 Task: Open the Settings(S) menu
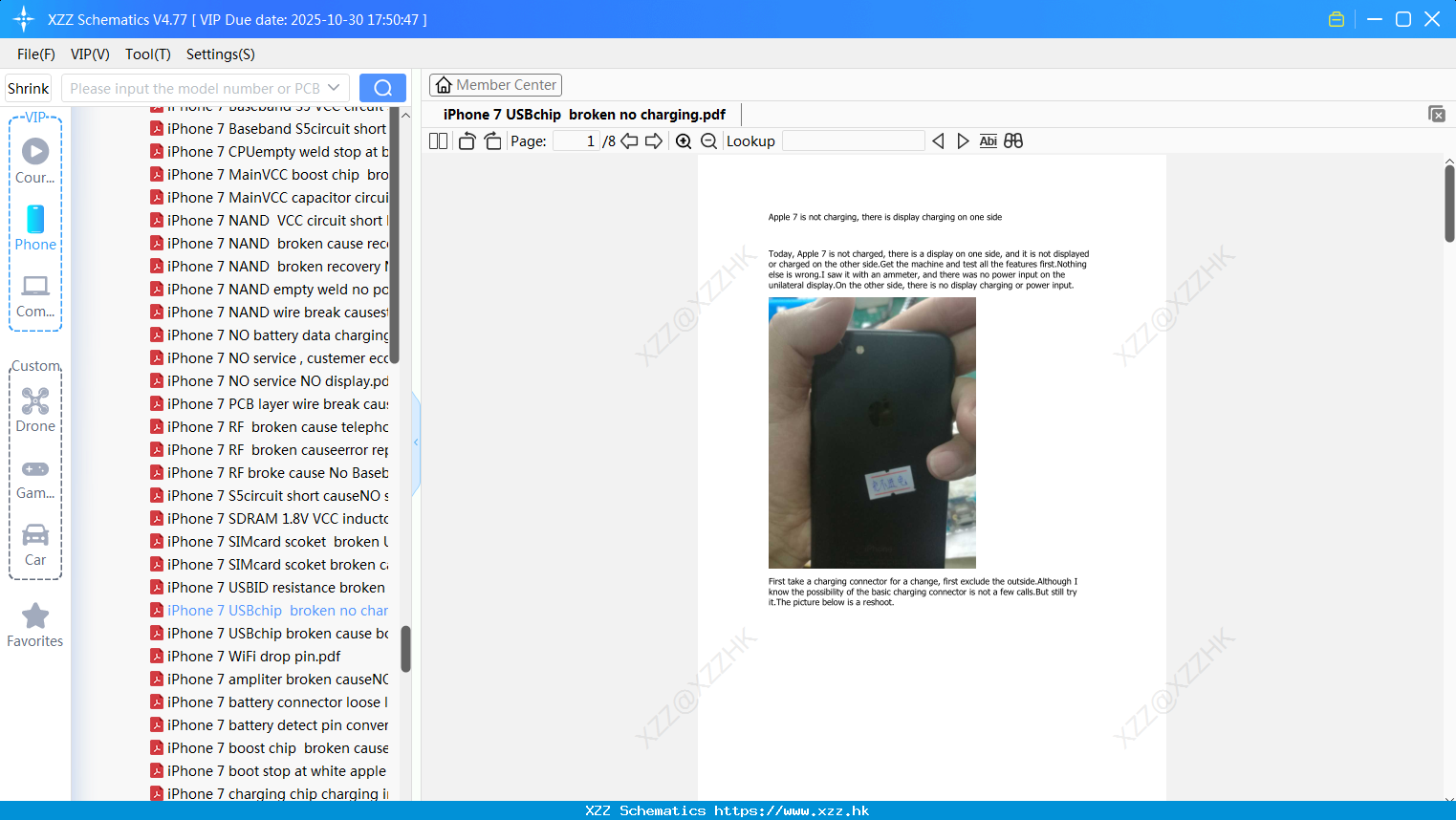(221, 54)
